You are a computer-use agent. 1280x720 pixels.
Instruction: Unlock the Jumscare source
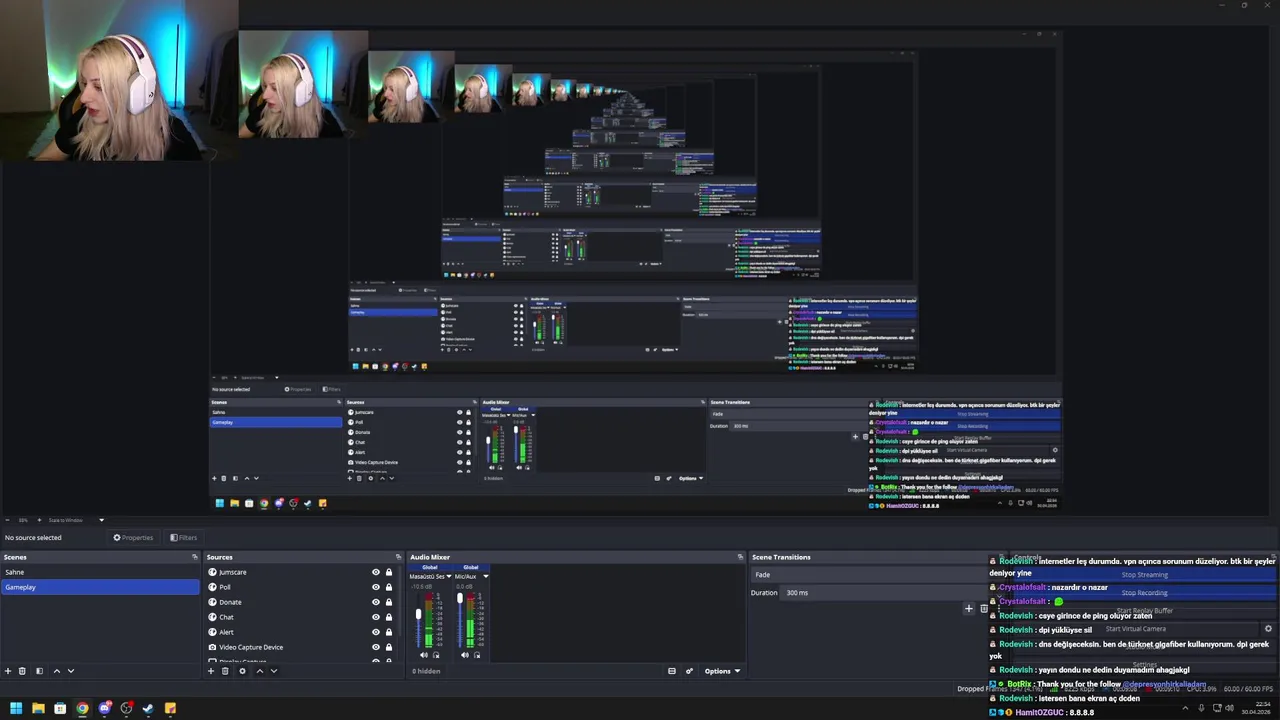[x=389, y=572]
